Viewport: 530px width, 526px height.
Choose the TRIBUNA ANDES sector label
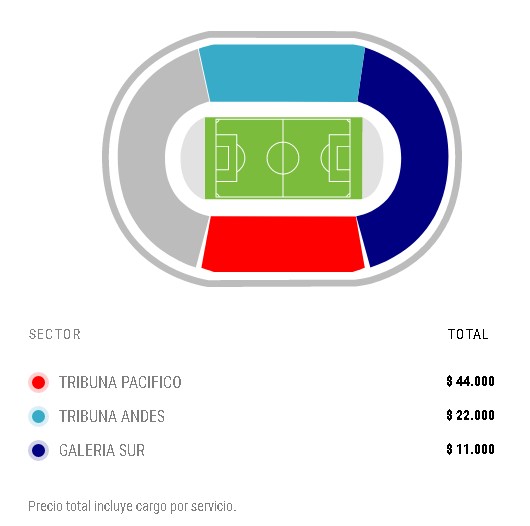coord(112,416)
